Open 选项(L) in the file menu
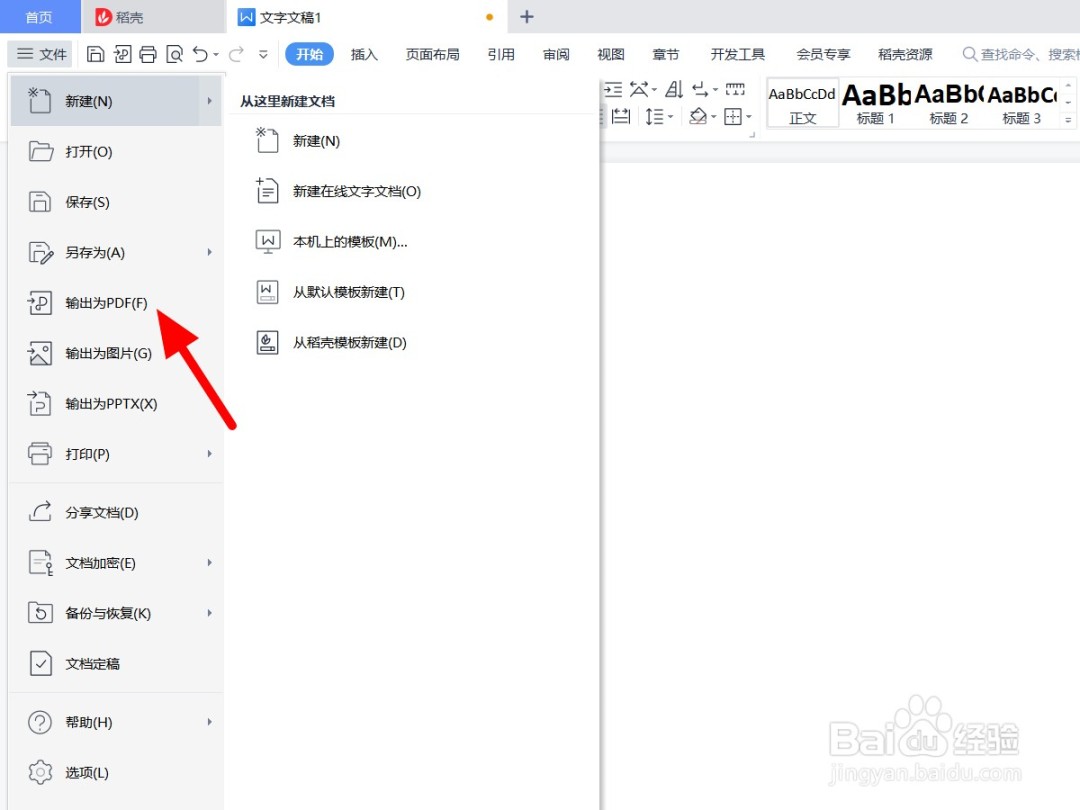1080x810 pixels. (116, 773)
